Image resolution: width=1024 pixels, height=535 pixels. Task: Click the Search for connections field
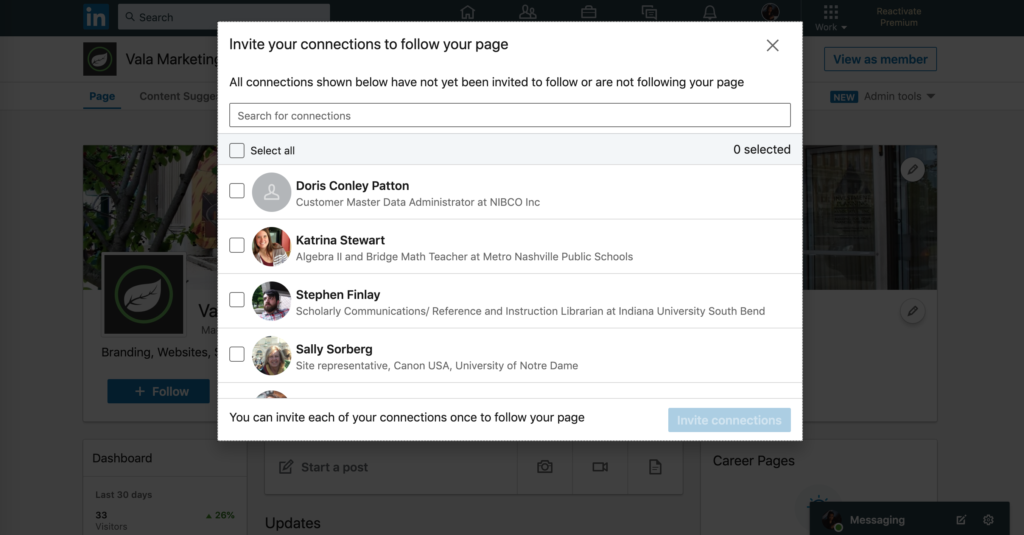509,115
